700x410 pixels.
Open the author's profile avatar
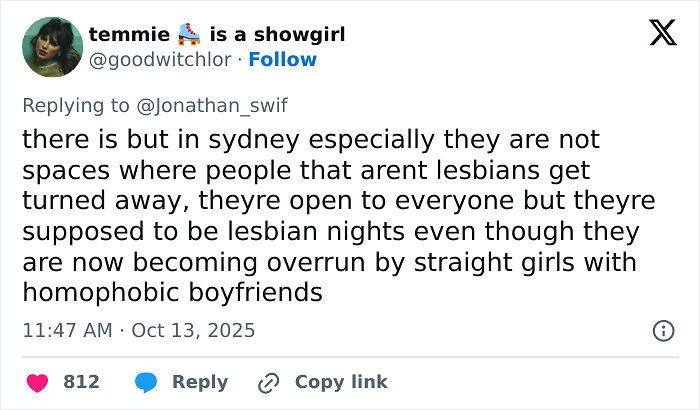click(52, 46)
